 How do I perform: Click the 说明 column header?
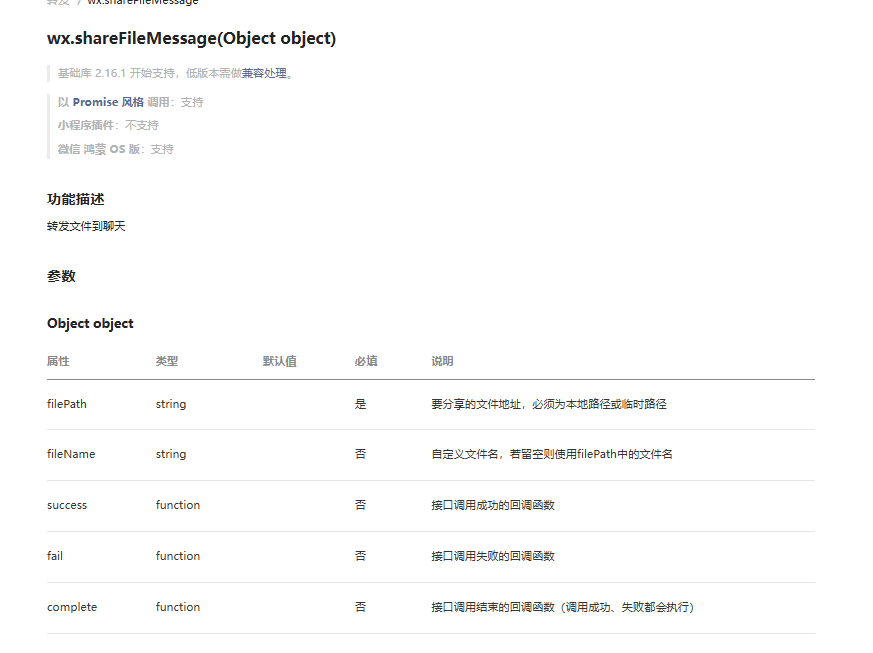[442, 361]
